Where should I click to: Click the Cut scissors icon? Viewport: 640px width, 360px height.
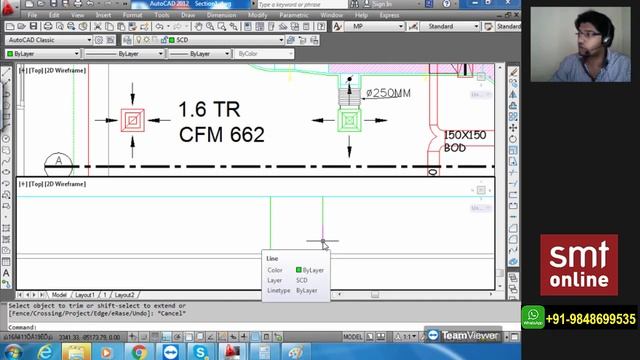point(98,27)
